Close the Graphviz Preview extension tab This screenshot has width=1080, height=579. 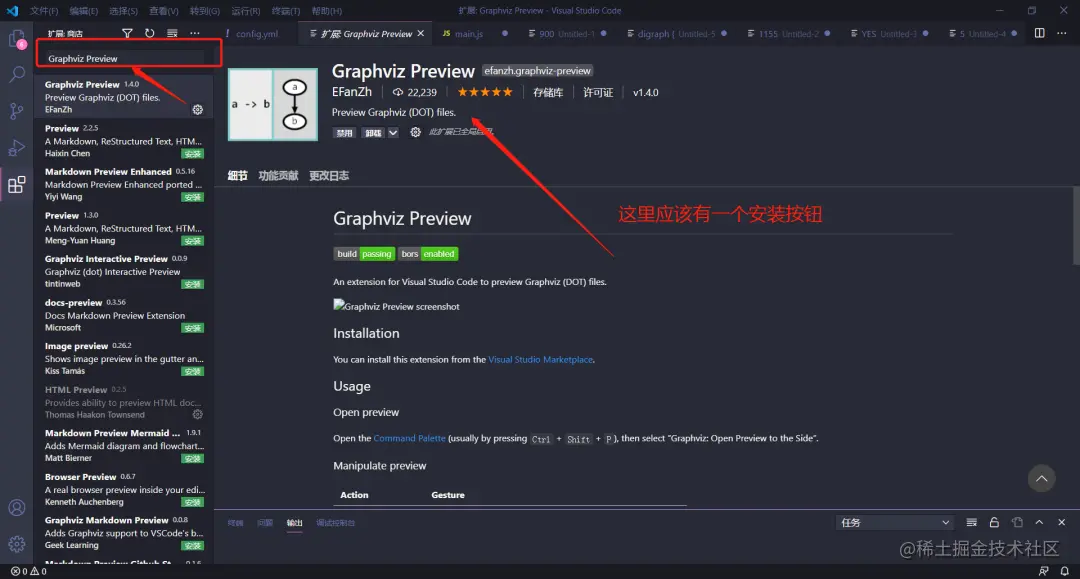421,33
